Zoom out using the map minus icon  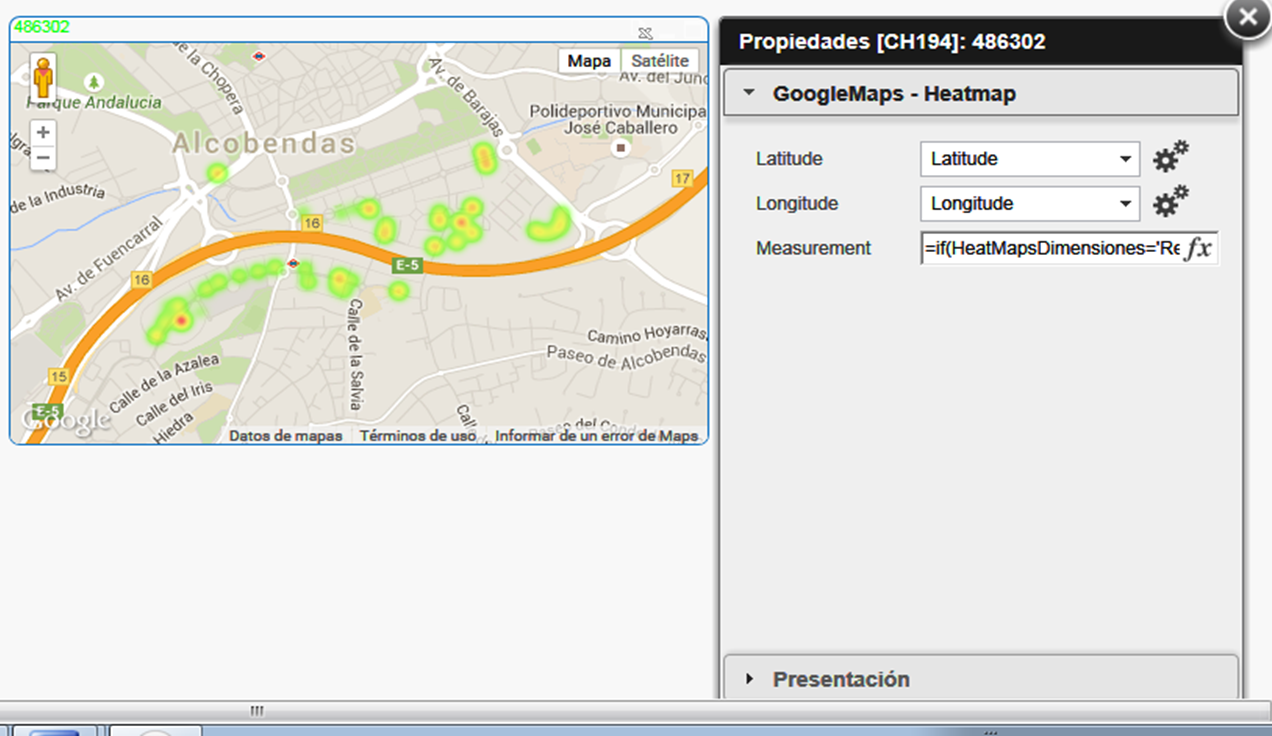[x=41, y=156]
